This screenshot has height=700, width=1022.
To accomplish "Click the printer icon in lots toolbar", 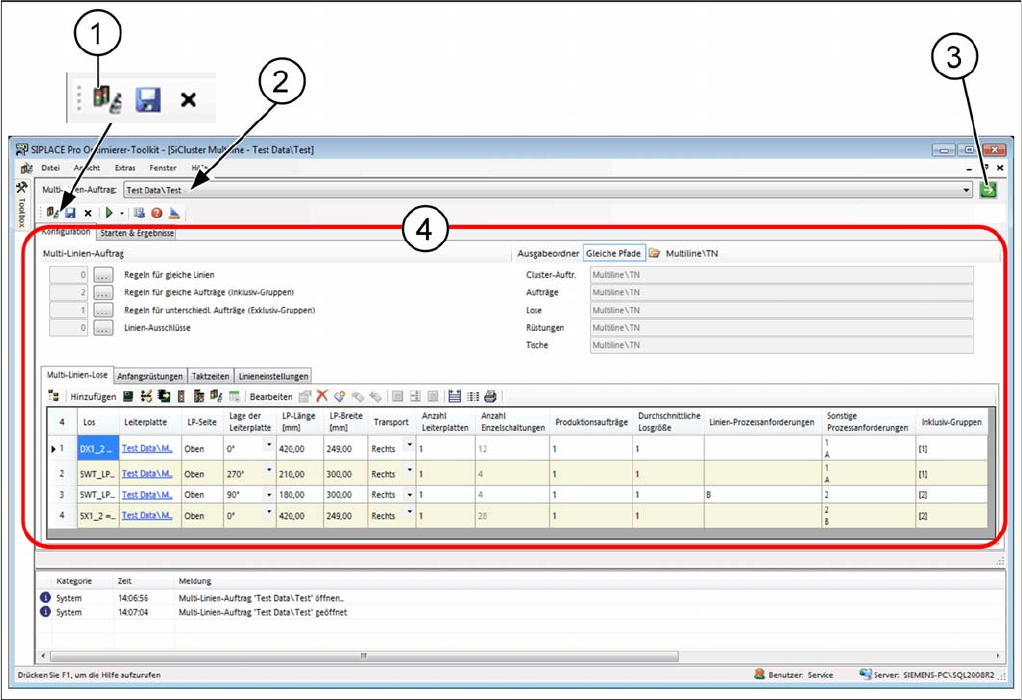I will point(490,397).
